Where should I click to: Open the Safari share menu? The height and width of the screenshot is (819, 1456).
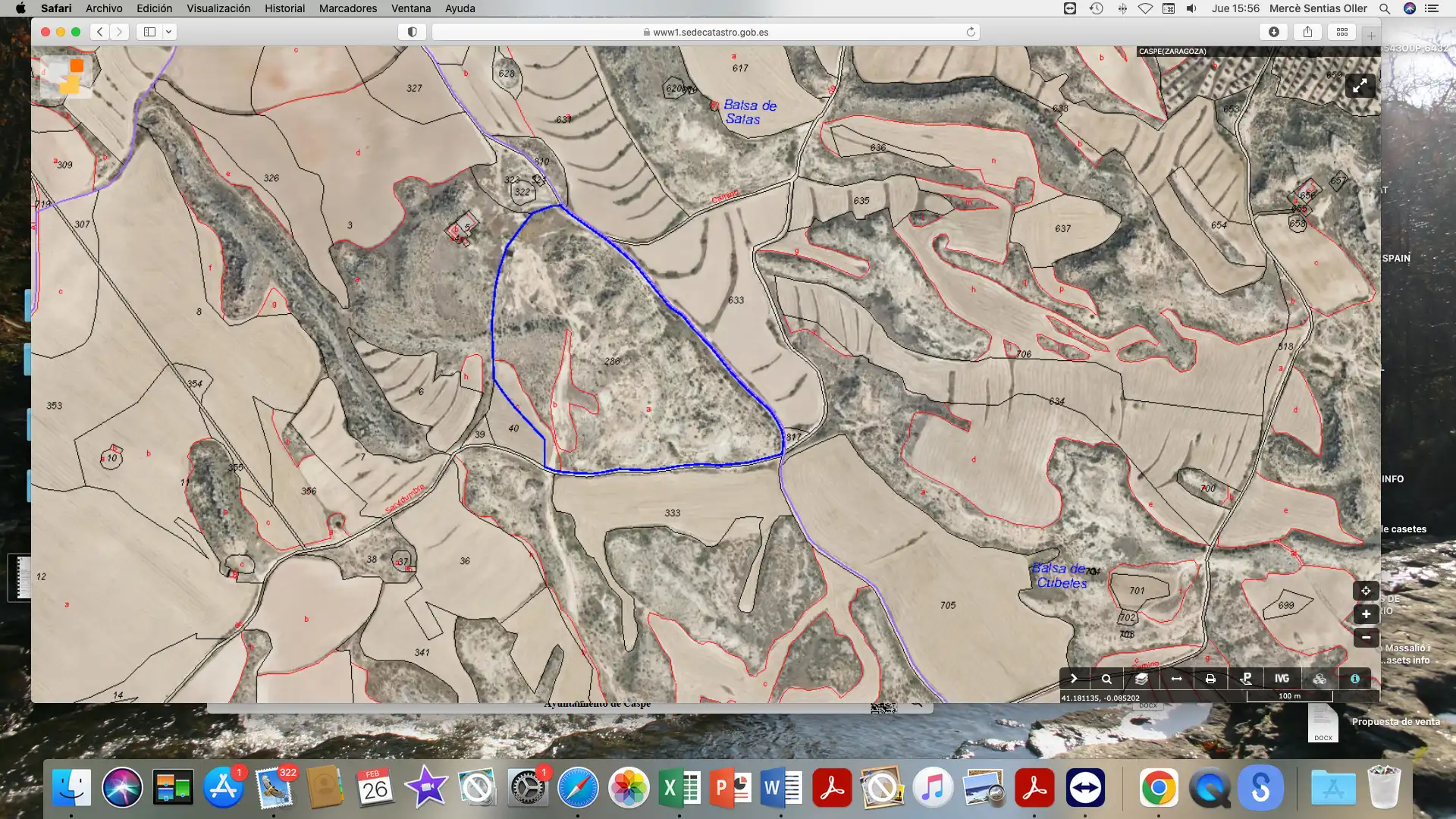point(1308,32)
